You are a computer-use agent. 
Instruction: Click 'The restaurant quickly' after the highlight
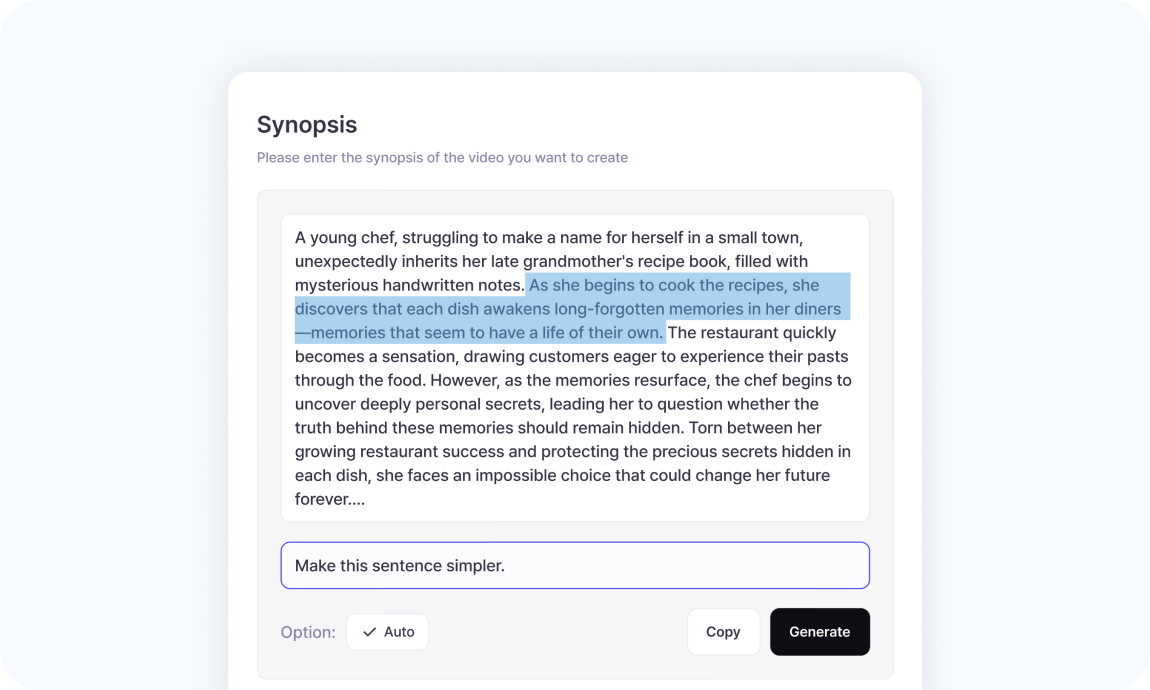752,333
